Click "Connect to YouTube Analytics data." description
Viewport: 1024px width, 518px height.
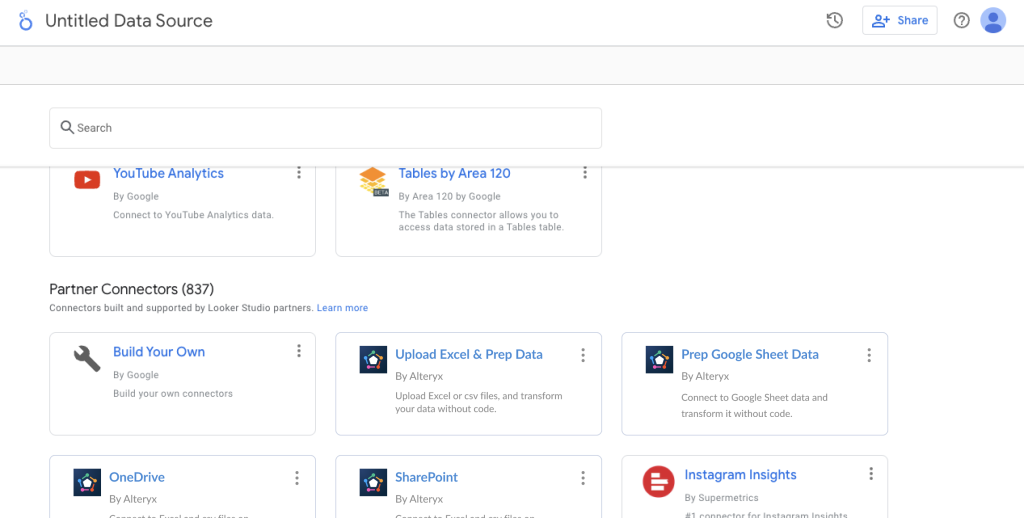click(x=193, y=214)
